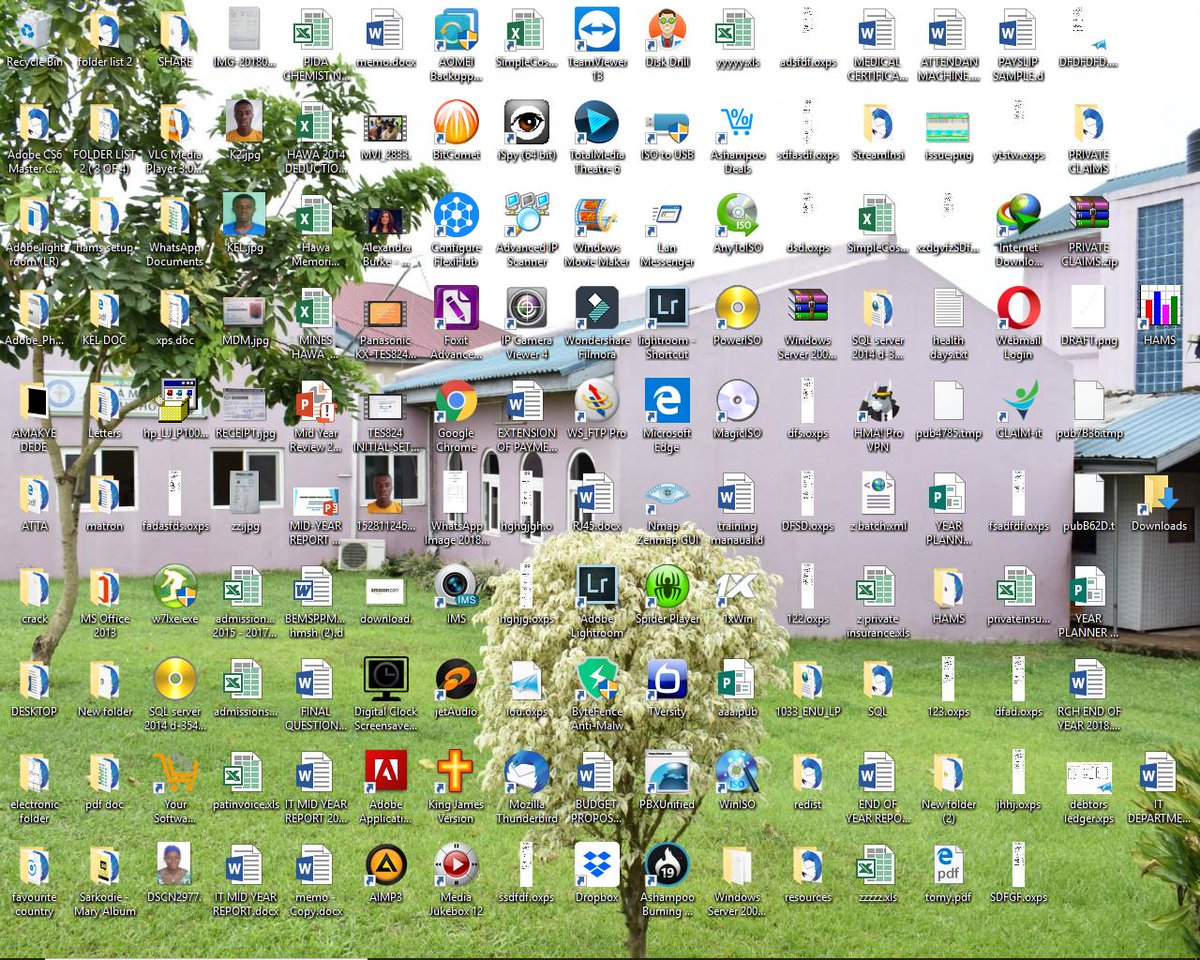This screenshot has height=960, width=1200.
Task: Launch Windows Movie Maker
Action: [596, 215]
